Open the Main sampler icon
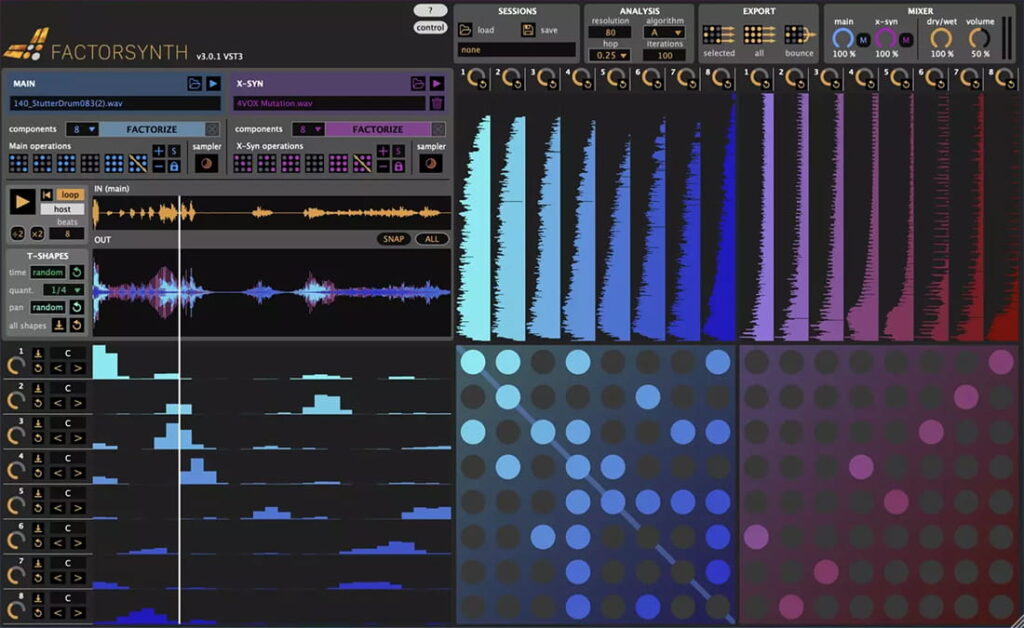Image resolution: width=1024 pixels, height=628 pixels. point(206,164)
